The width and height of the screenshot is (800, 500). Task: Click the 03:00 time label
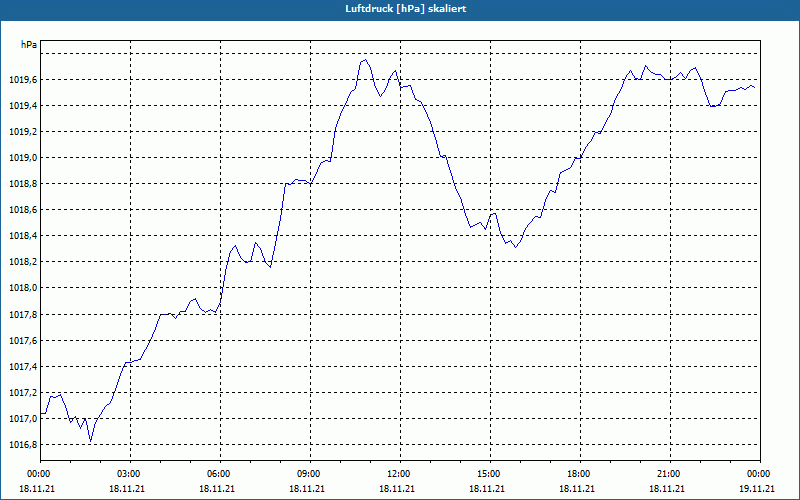pyautogui.click(x=130, y=473)
